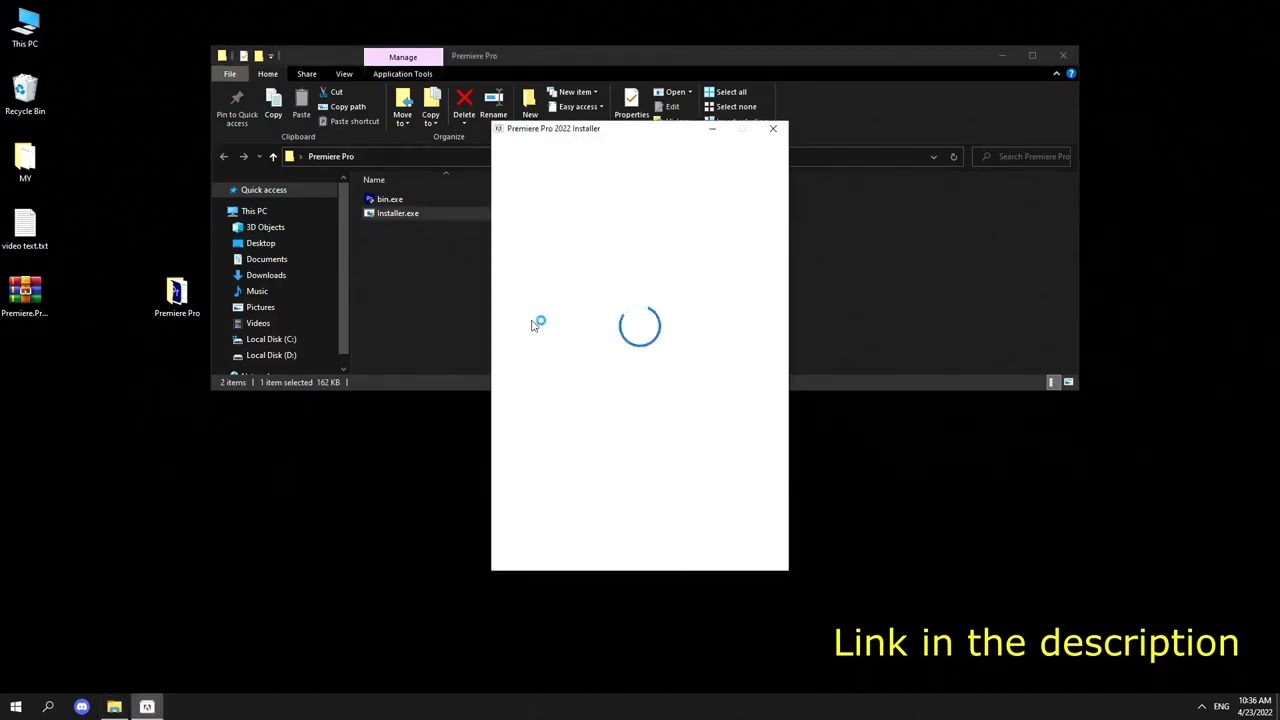Switch to large icons view in status bar

(1068, 382)
